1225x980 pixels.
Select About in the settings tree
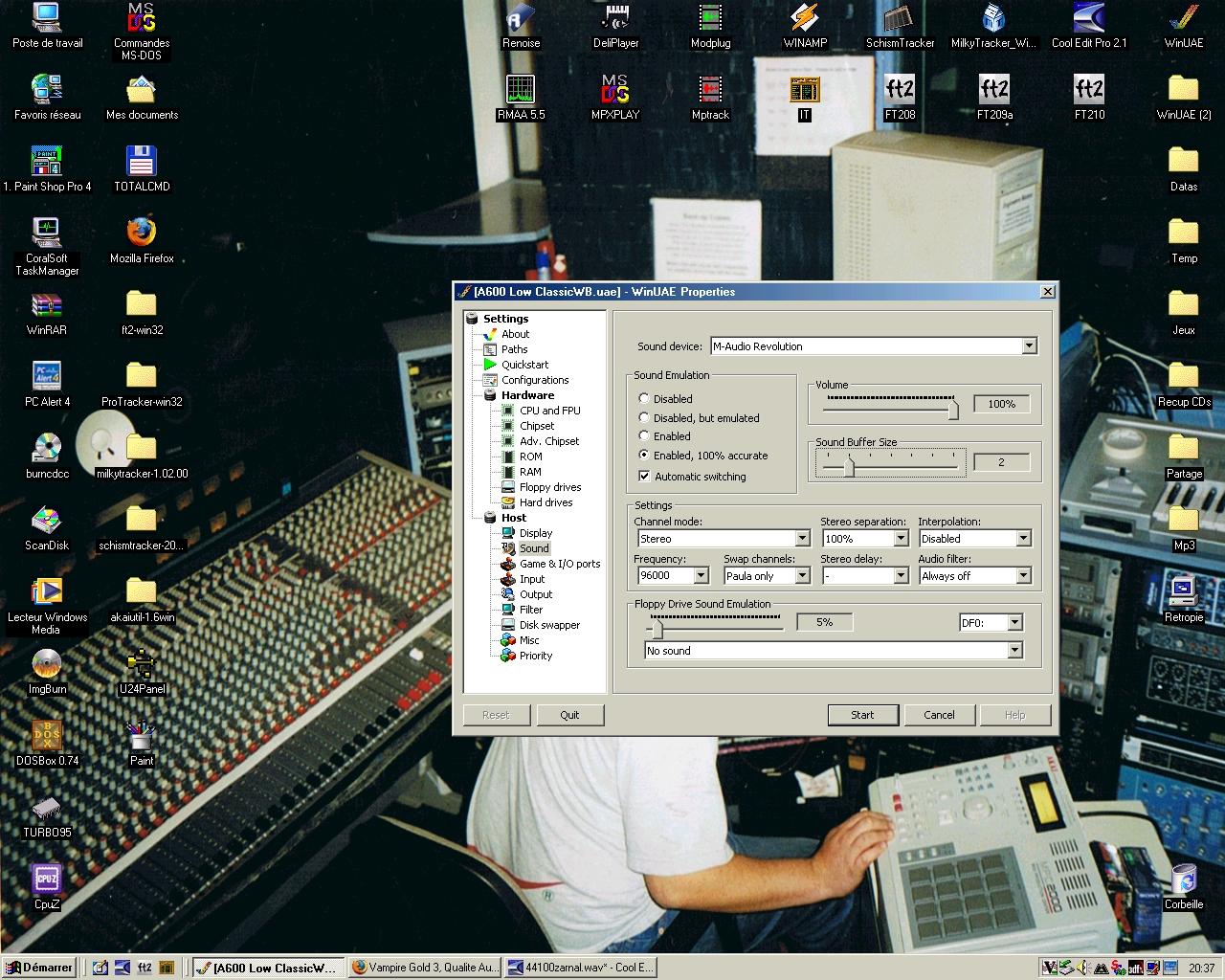pos(515,334)
